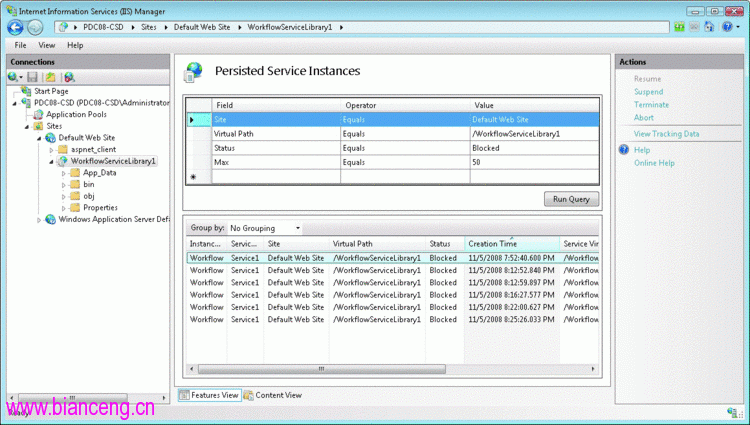Click Create New Connection globe icon in Connections toolbar
750x425 pixels.
click(13, 77)
